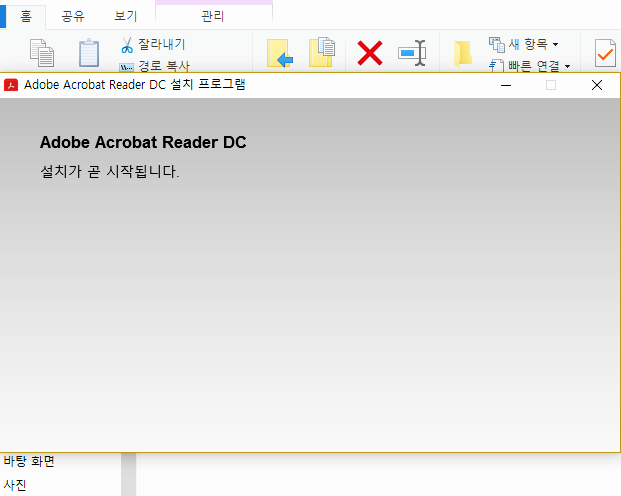Click the Adobe Acrobat installer title bar icon
Viewport: 621px width, 496px height.
(x=11, y=85)
